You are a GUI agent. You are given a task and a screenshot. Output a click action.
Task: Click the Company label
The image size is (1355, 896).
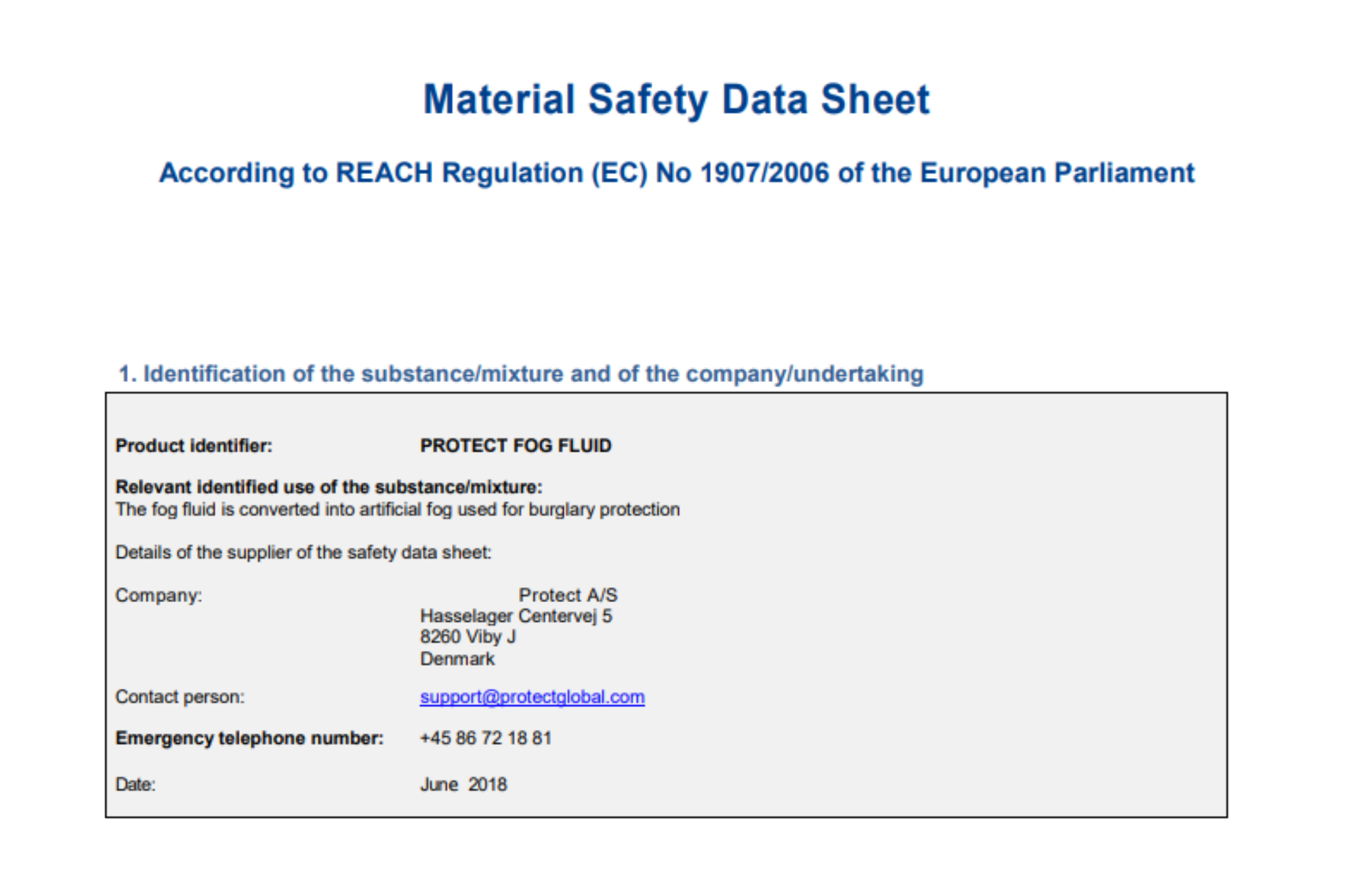(159, 595)
